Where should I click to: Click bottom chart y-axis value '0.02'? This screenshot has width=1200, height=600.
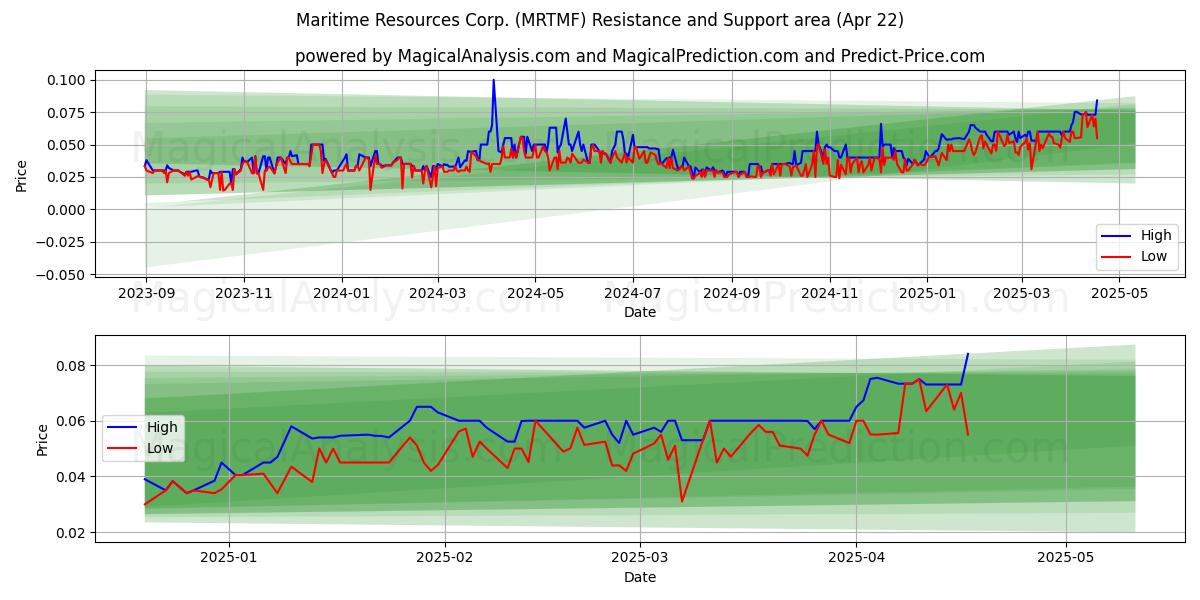(71, 533)
